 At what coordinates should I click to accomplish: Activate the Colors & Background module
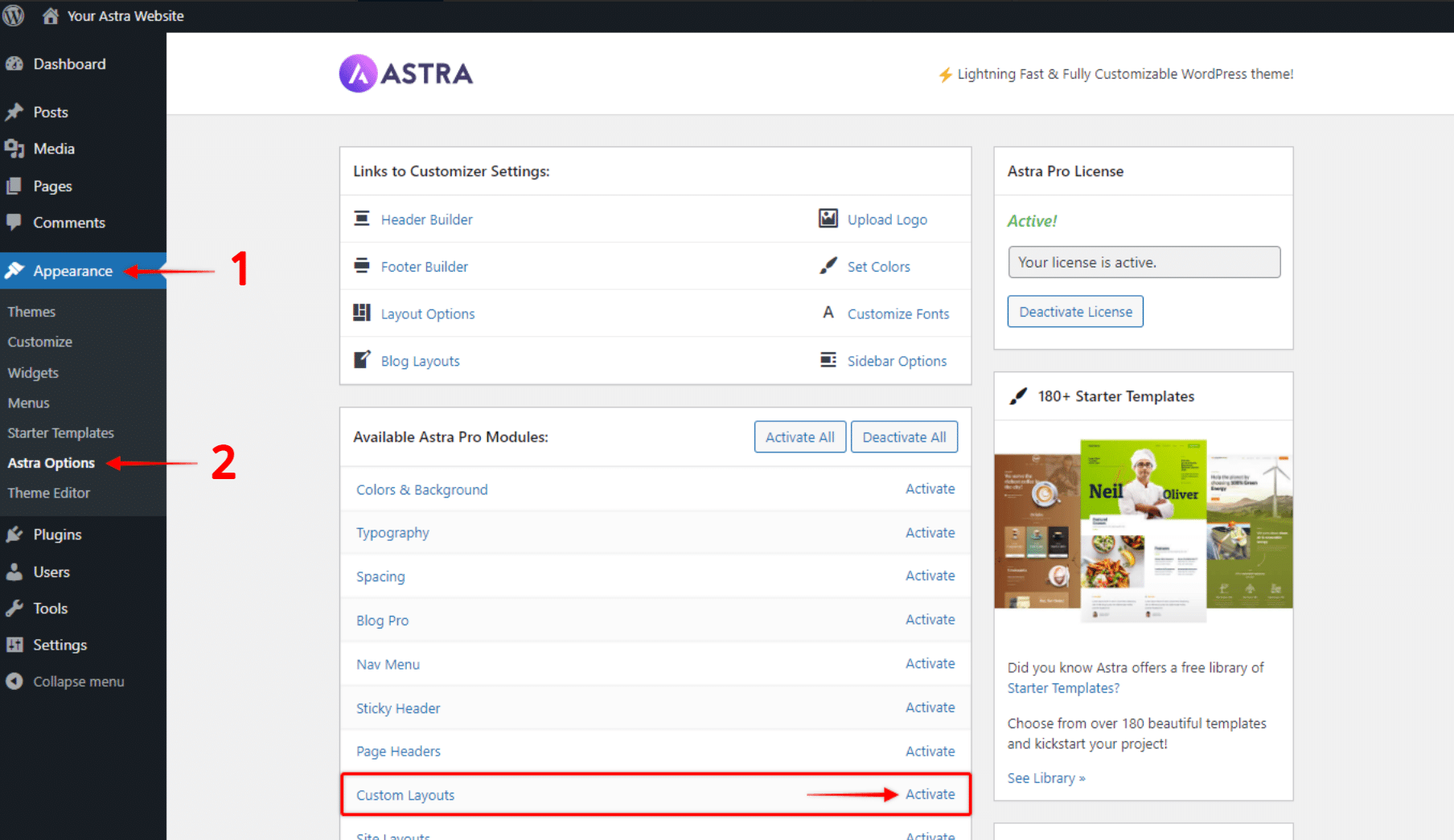point(930,489)
